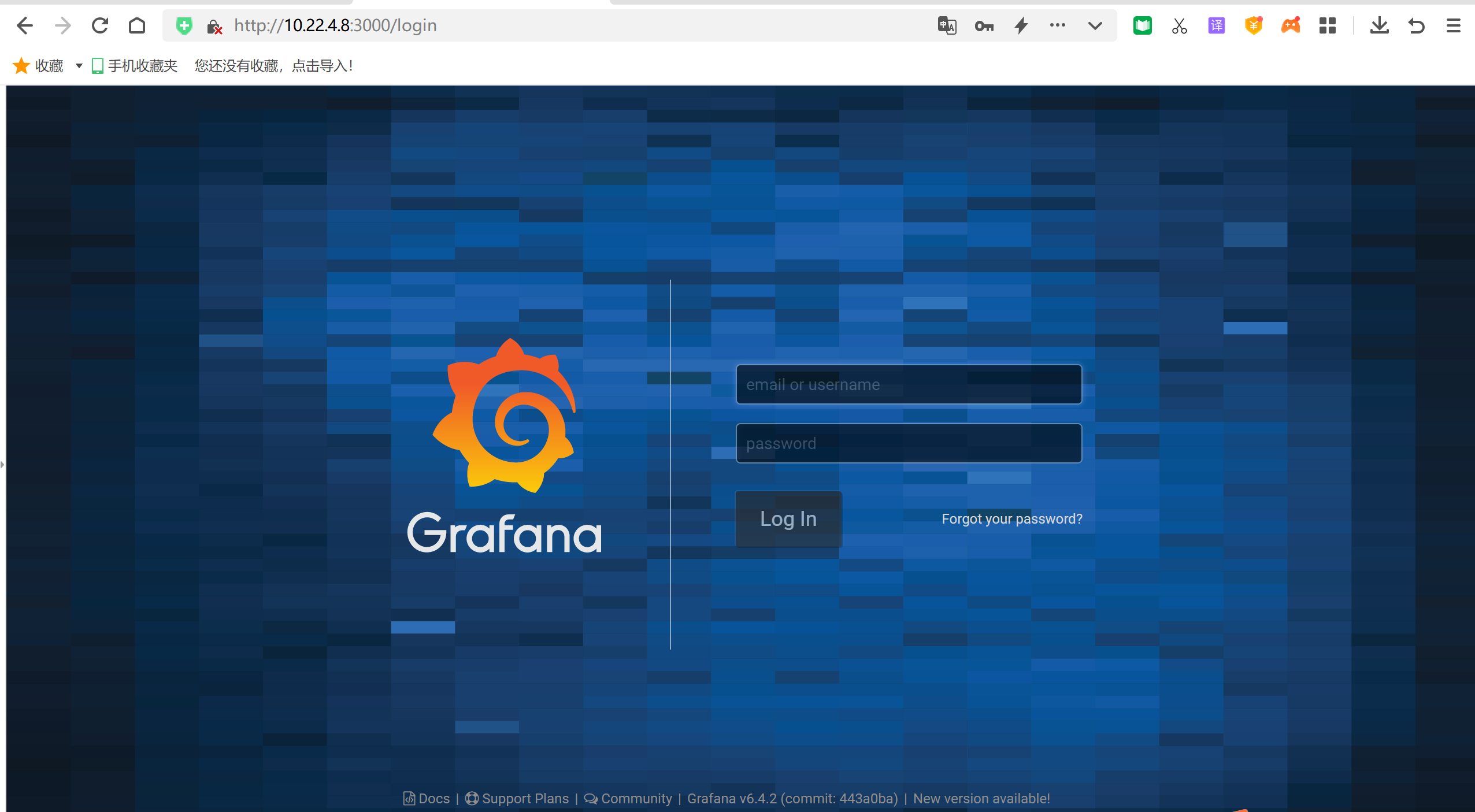Open the extensions grid icon
The height and width of the screenshot is (812, 1475).
[x=1328, y=25]
